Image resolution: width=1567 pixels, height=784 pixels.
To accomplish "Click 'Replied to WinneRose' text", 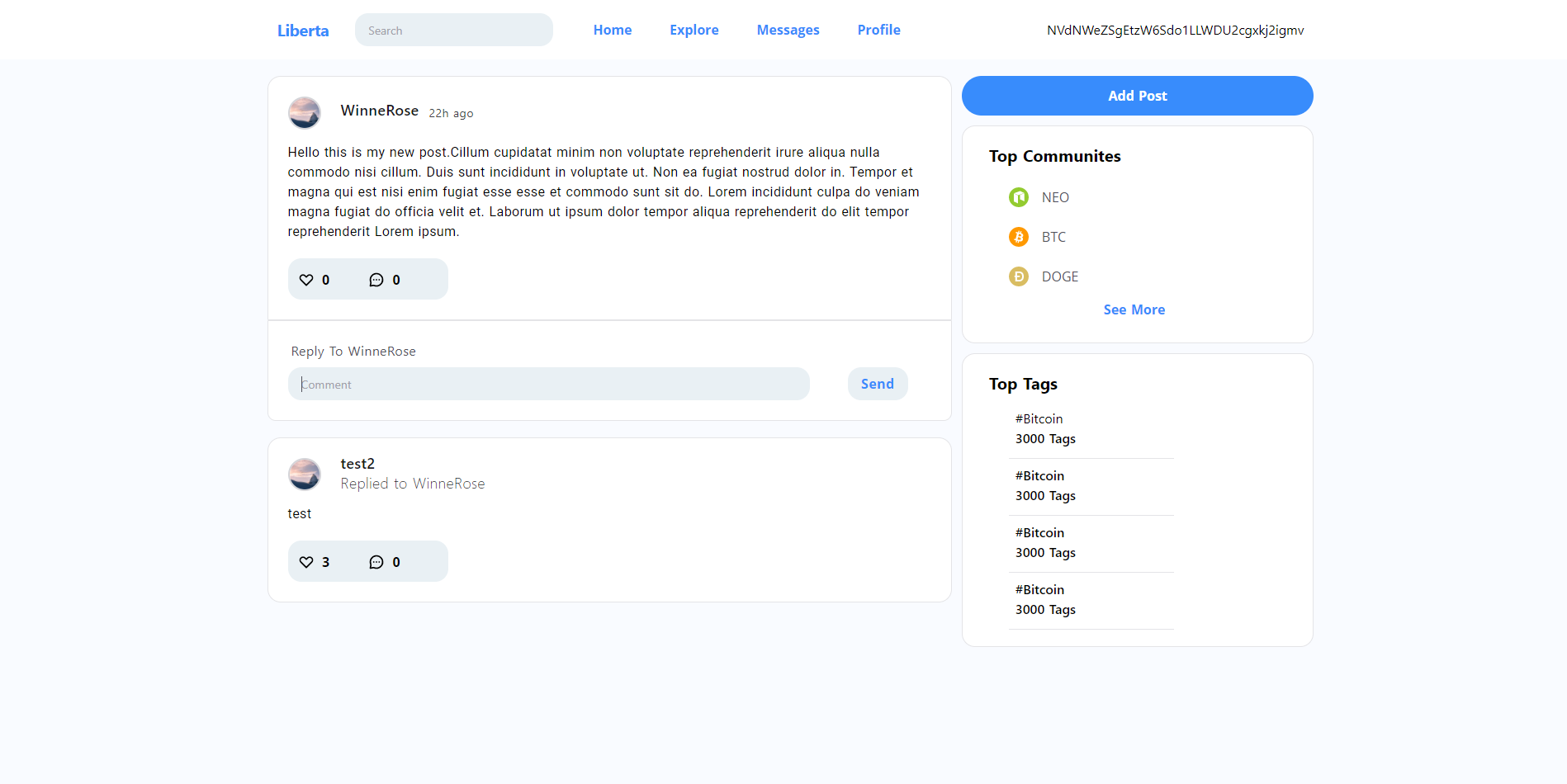I will [x=413, y=484].
